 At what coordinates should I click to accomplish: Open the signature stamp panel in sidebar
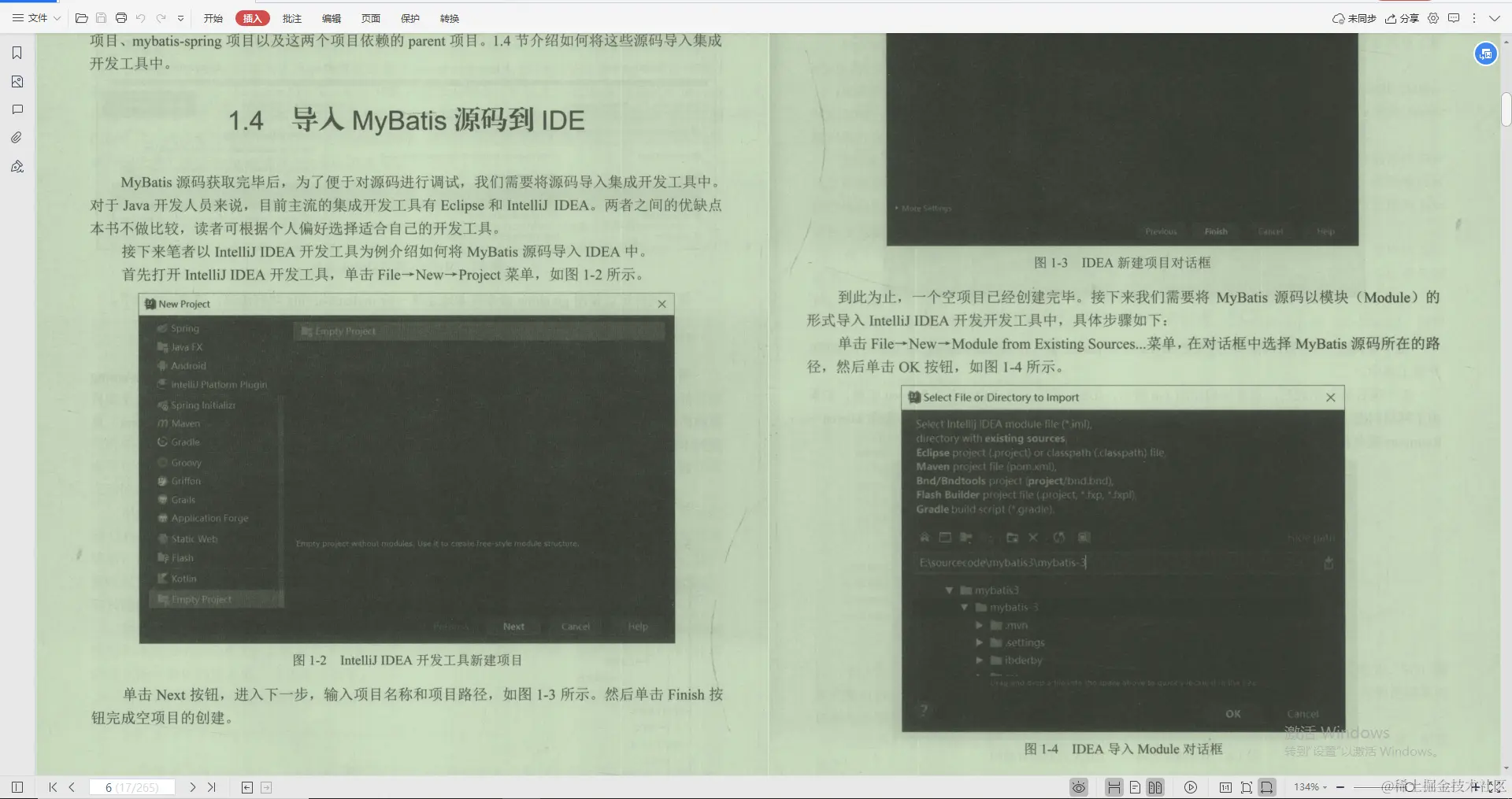coord(17,166)
